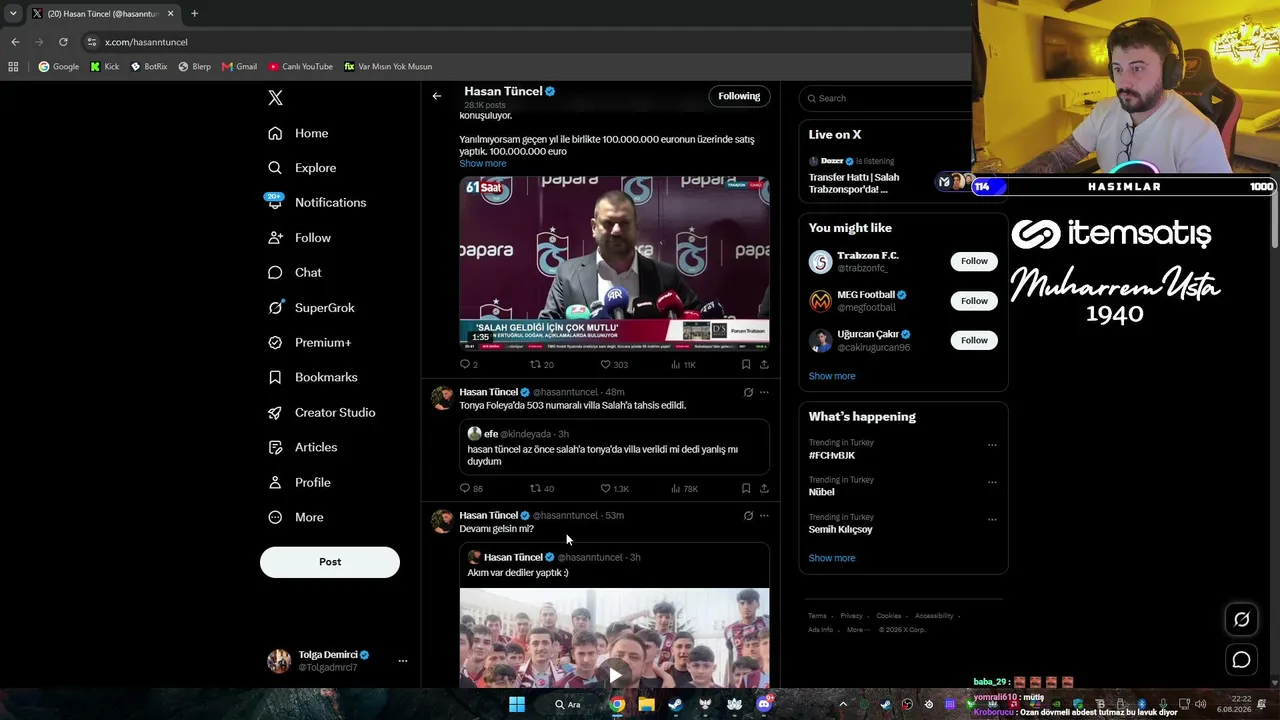This screenshot has width=1280, height=720.
Task: Play the press conference video thumbnail
Action: pyautogui.click(x=614, y=263)
